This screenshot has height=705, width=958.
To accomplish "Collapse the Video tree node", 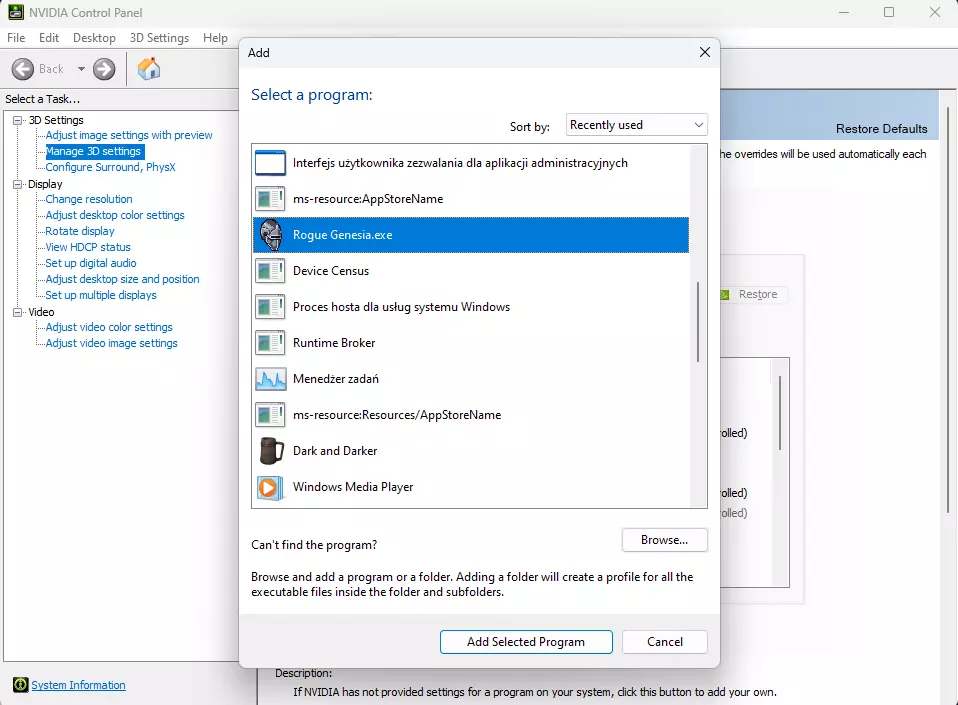I will [x=18, y=312].
